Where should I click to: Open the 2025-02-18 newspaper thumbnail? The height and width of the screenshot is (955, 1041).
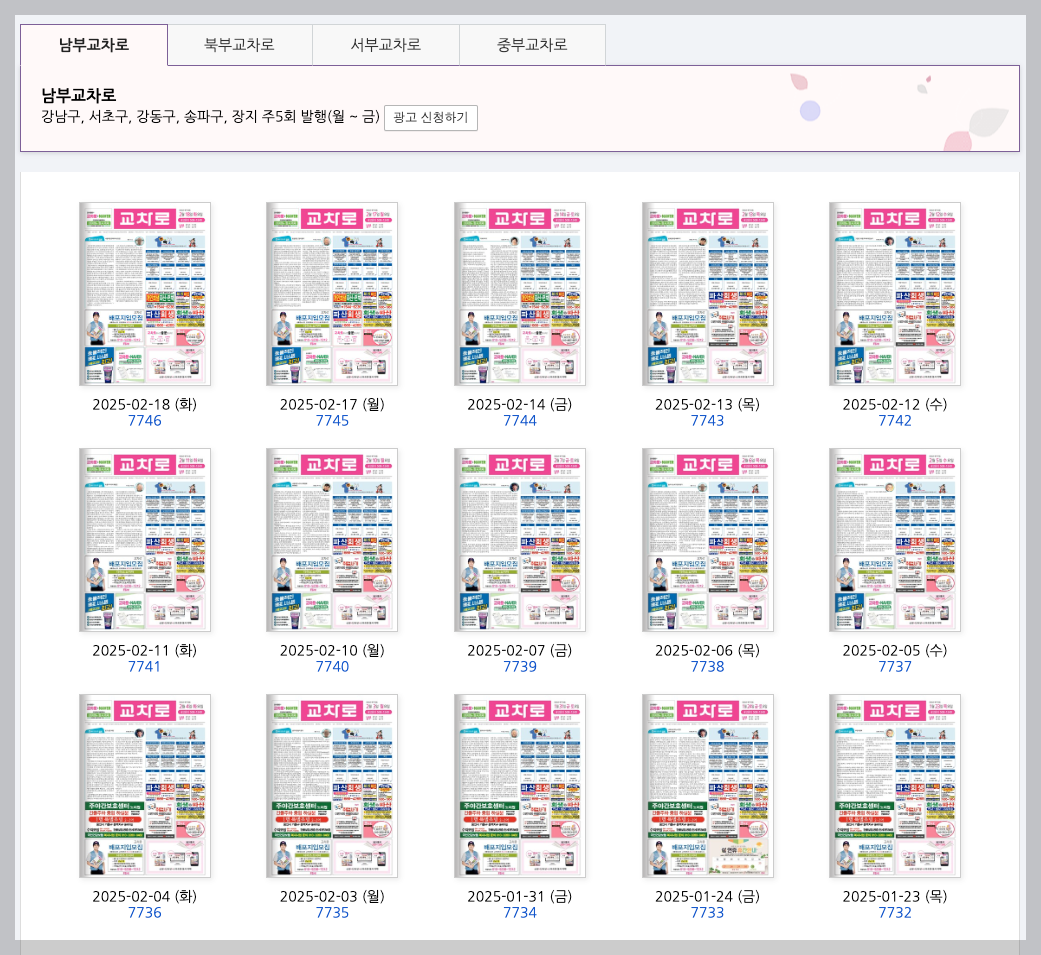coord(145,293)
